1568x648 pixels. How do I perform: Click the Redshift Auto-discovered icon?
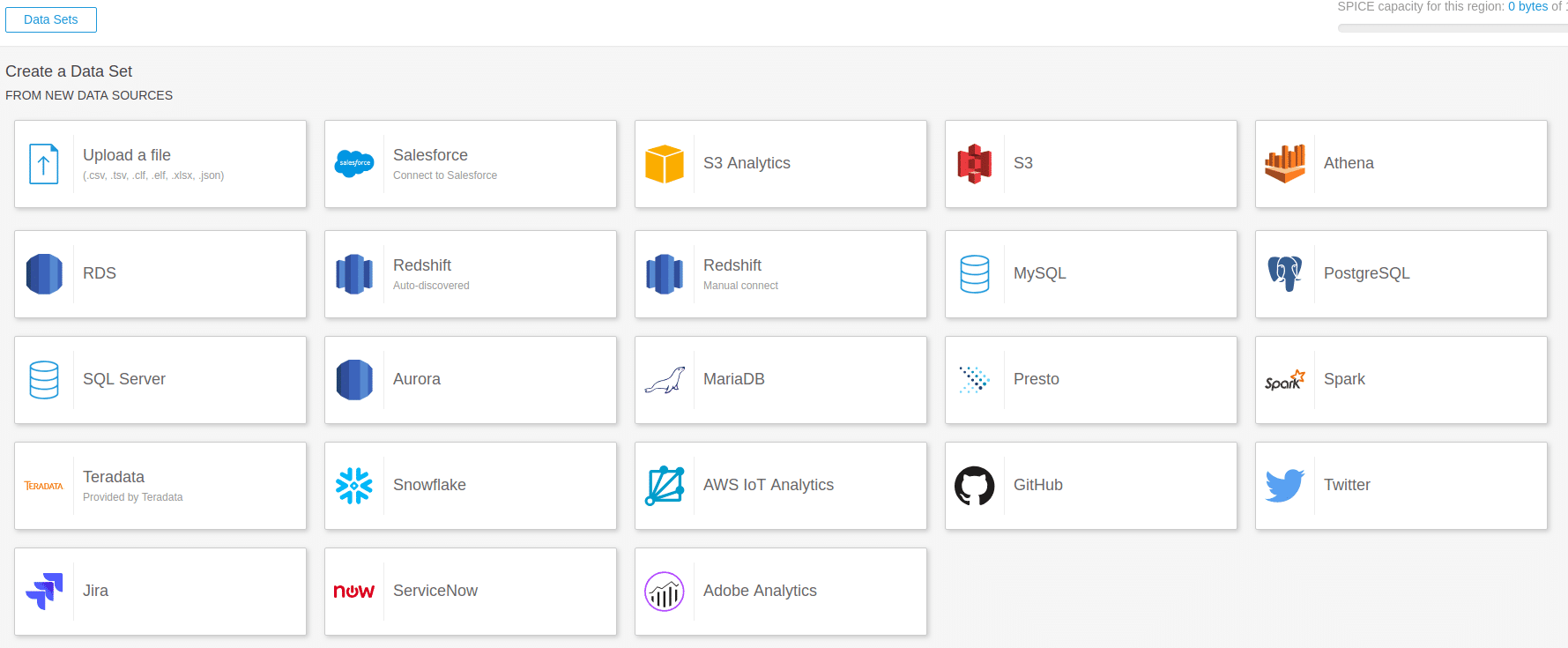[x=354, y=274]
